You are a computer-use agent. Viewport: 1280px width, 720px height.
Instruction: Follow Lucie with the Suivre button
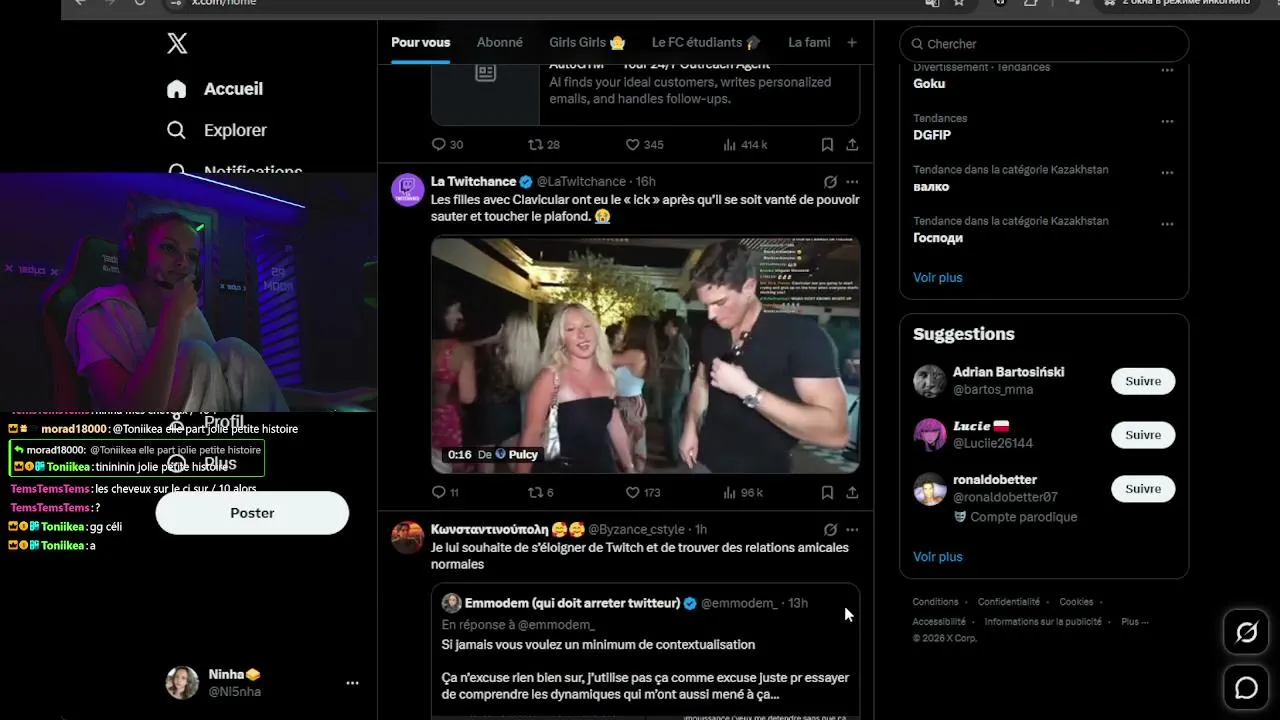1143,435
